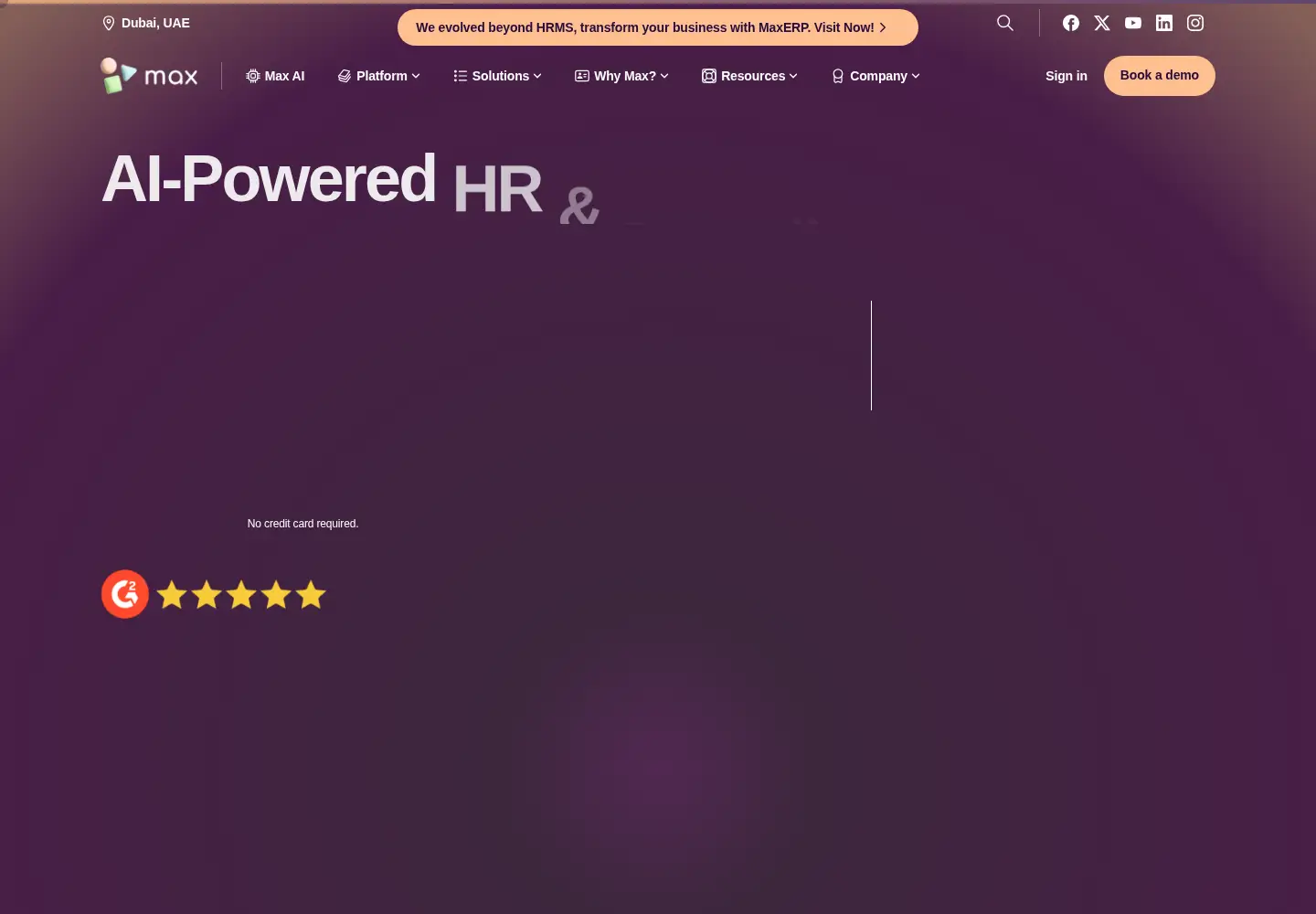Open the Instagram icon

coord(1195,23)
